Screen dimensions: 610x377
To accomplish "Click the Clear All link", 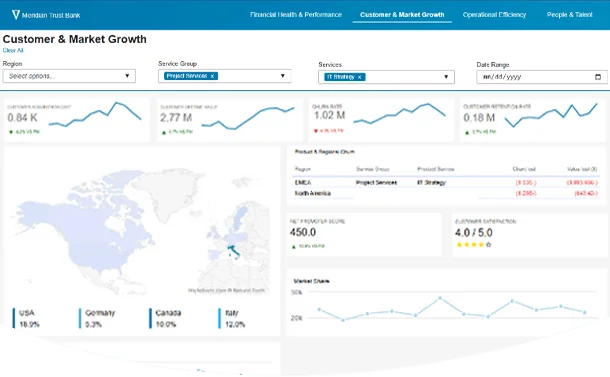I will [x=13, y=50].
